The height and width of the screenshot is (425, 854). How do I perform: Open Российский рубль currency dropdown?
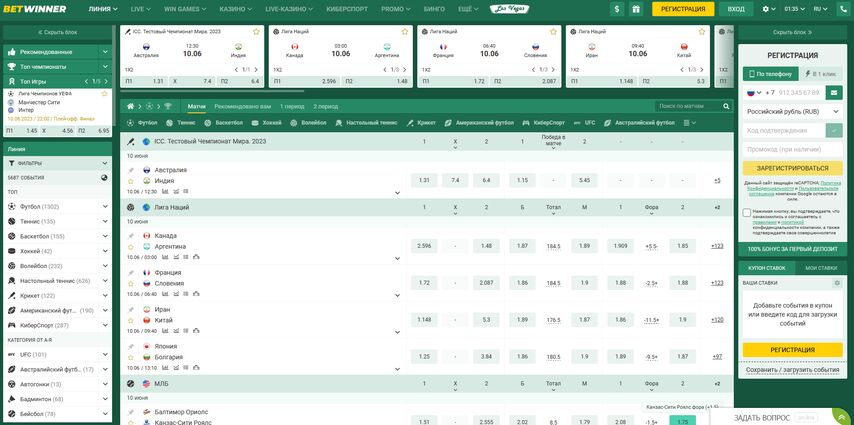[x=792, y=111]
